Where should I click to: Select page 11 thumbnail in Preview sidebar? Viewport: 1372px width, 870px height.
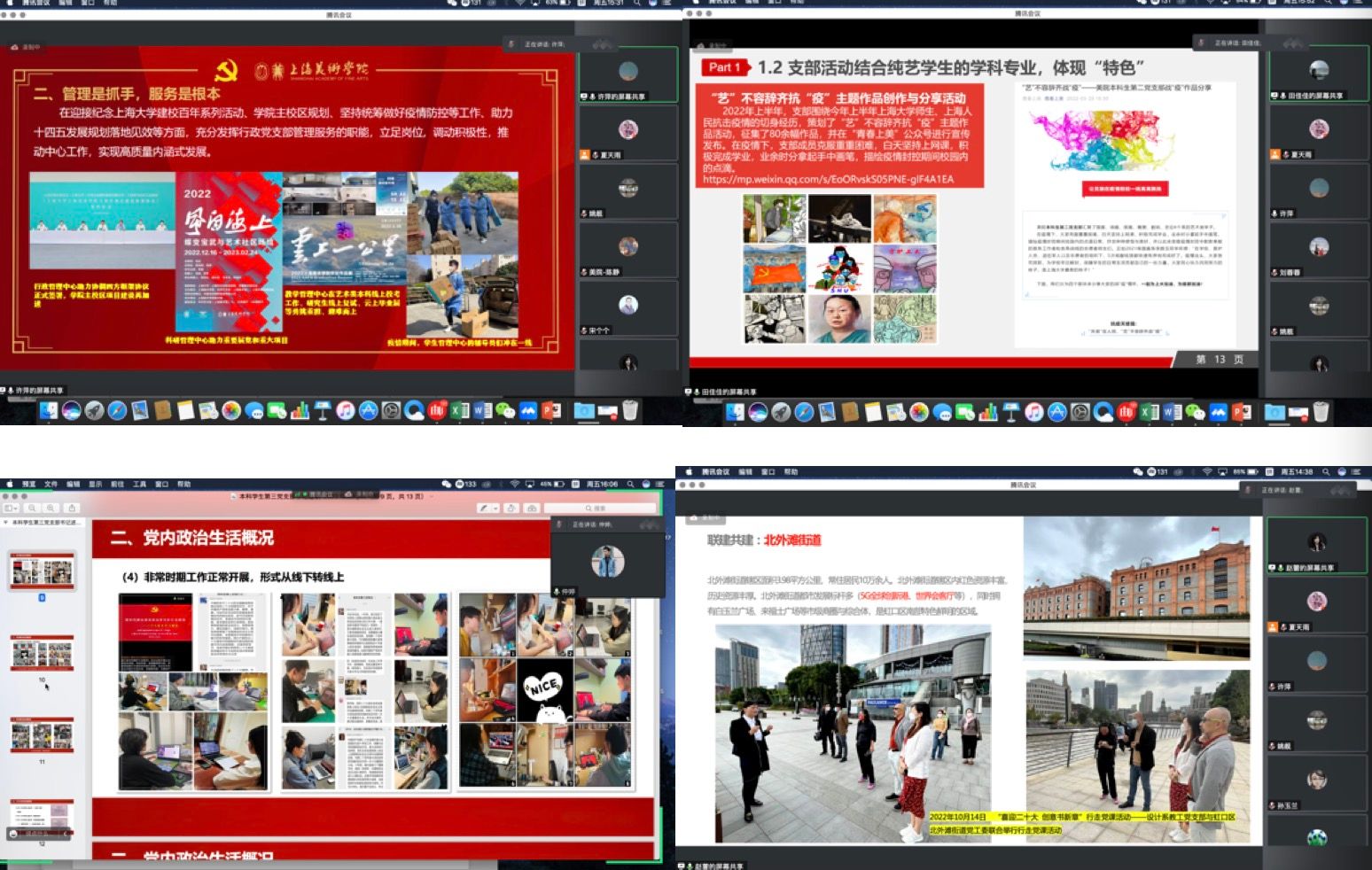[42, 735]
